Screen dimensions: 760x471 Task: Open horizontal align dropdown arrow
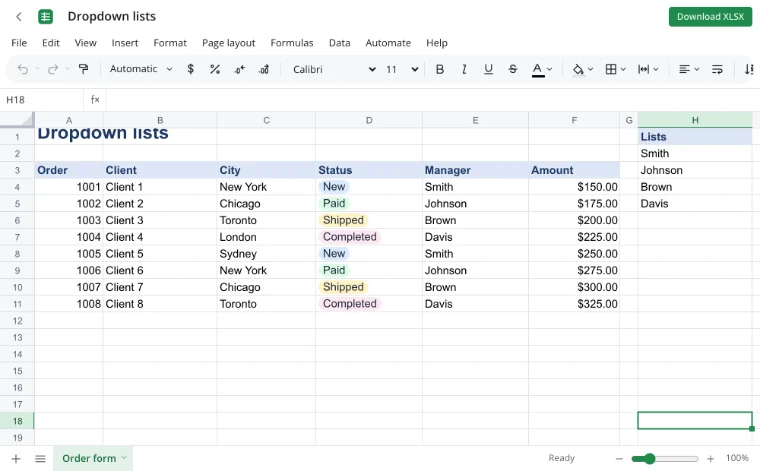click(697, 69)
